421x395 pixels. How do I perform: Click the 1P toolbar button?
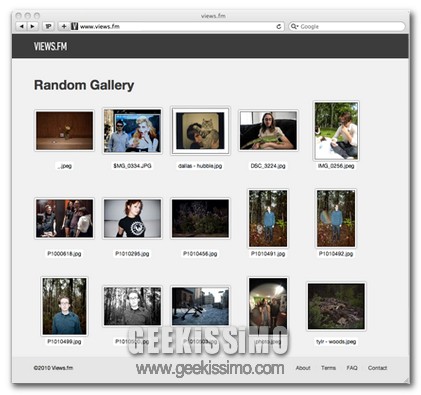click(48, 26)
